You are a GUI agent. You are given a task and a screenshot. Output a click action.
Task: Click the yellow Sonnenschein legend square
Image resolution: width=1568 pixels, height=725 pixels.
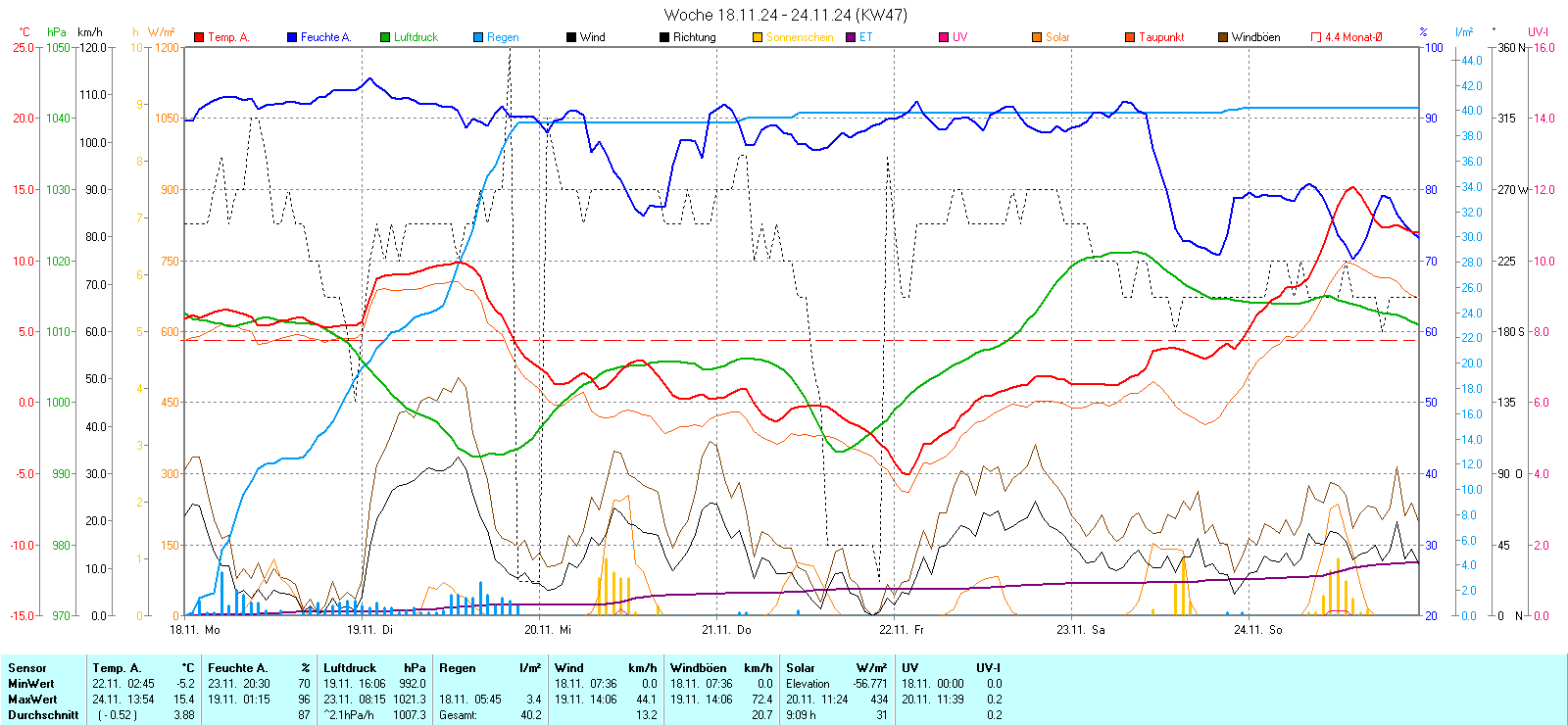click(x=758, y=37)
